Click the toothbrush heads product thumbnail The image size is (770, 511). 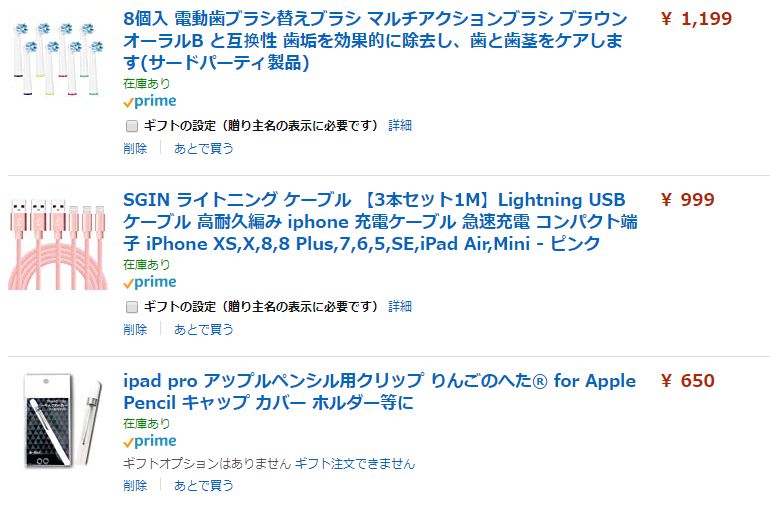click(x=58, y=58)
